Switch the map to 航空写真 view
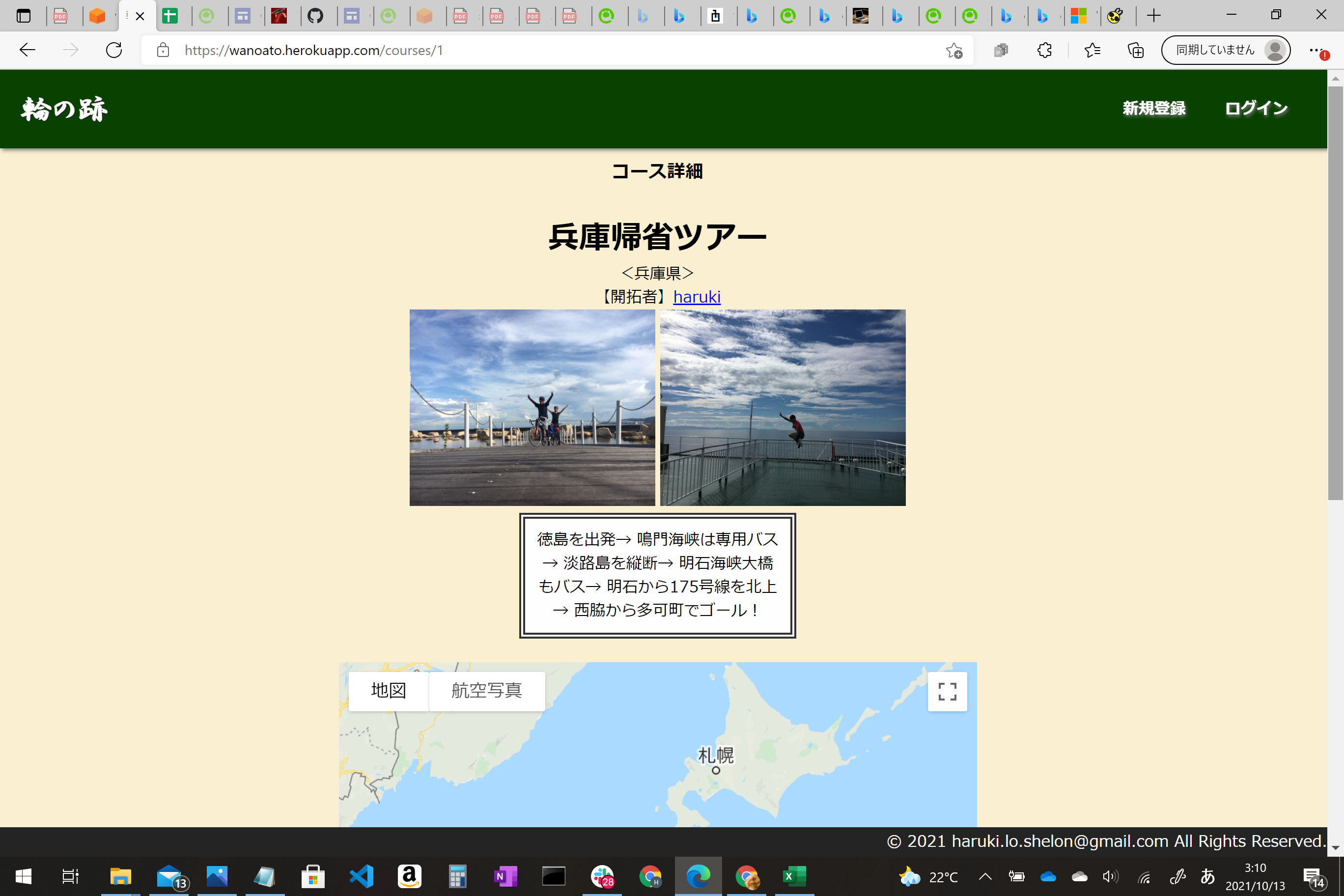The height and width of the screenshot is (896, 1344). click(486, 690)
